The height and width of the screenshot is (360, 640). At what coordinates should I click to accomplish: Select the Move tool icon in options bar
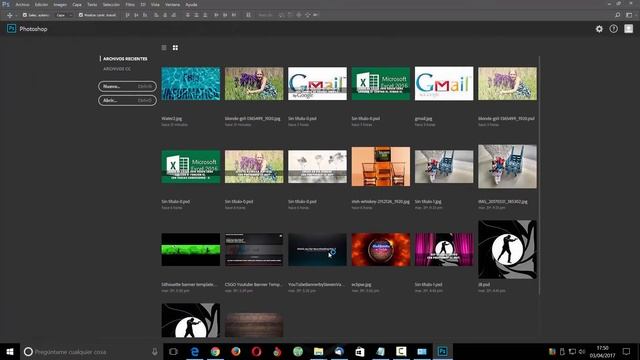pos(10,15)
